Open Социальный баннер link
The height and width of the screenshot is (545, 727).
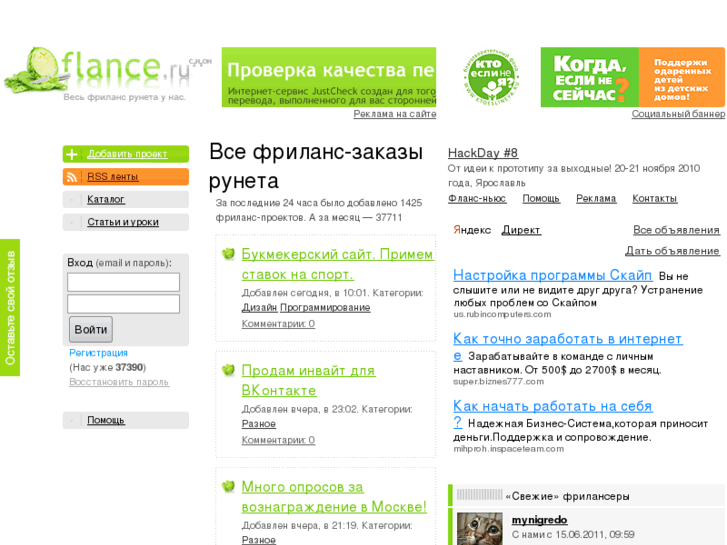point(678,114)
